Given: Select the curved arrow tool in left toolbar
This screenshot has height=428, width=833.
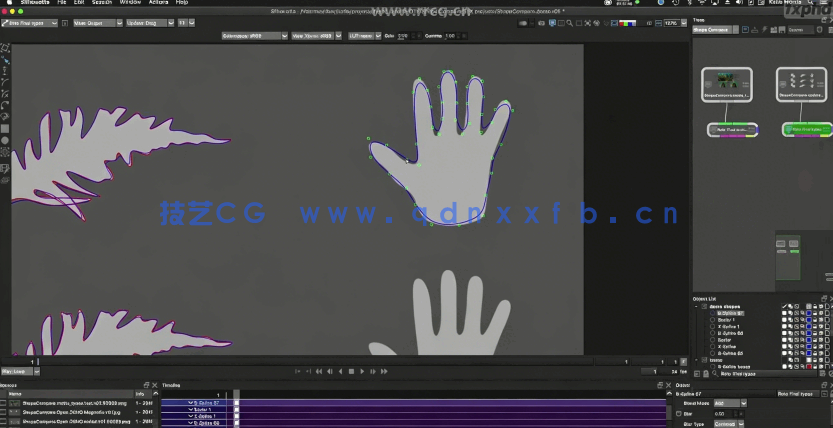Looking at the screenshot, I should (x=5, y=104).
